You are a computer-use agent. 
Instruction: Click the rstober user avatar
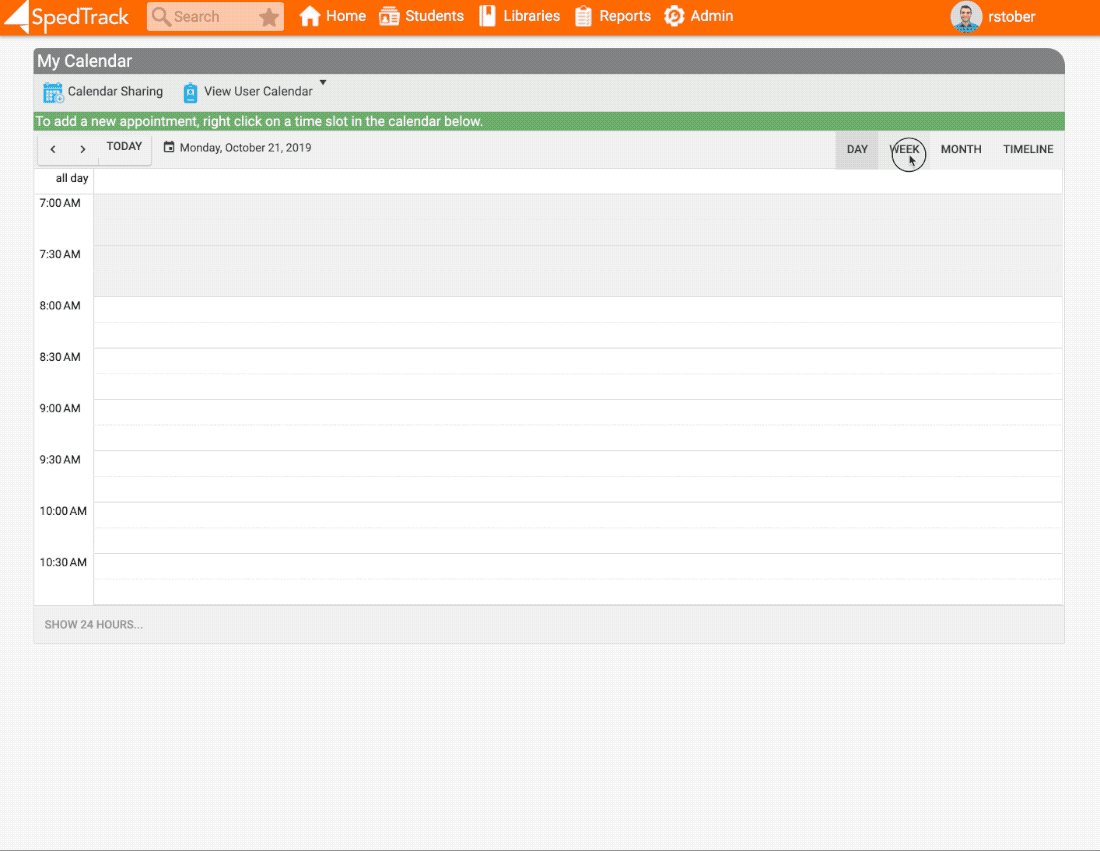[966, 17]
